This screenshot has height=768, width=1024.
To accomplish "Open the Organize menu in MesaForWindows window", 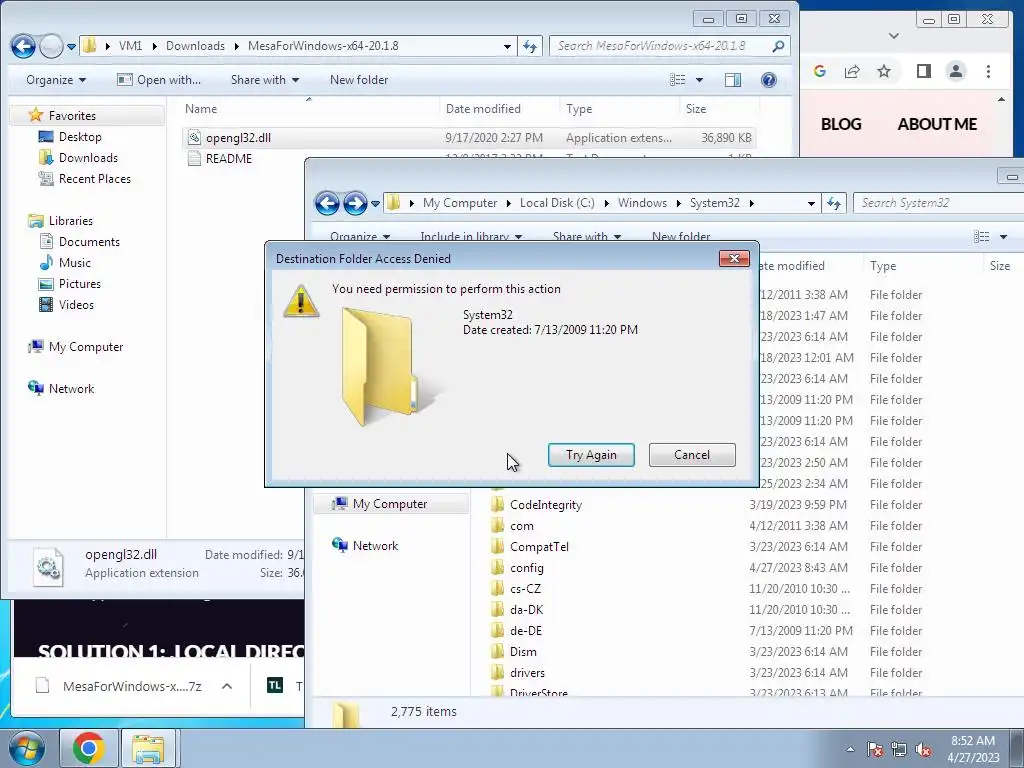I will pyautogui.click(x=56, y=80).
